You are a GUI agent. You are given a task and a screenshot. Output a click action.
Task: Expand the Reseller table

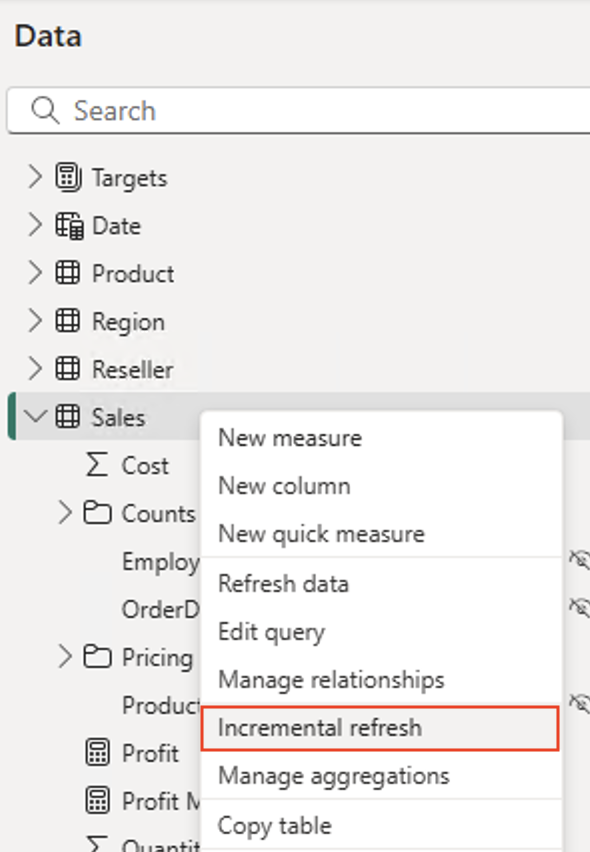[x=35, y=368]
